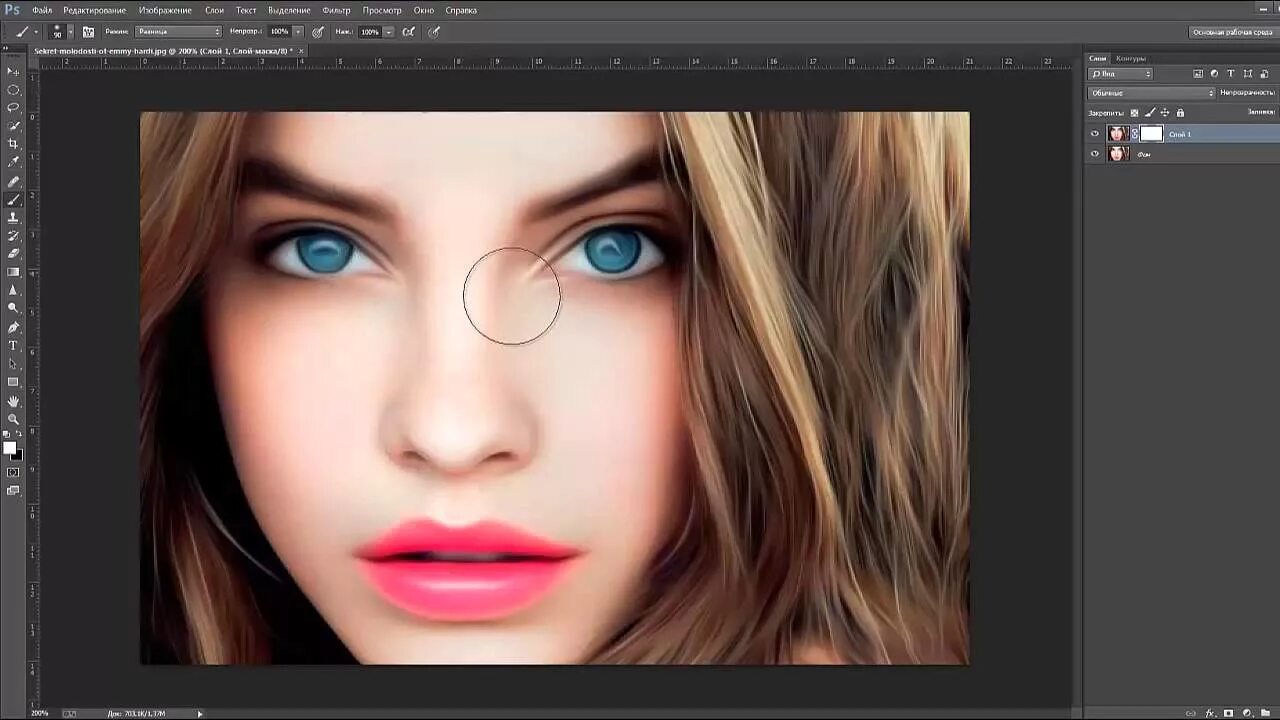Select the Rectangle shape tool
The height and width of the screenshot is (720, 1280).
pos(13,382)
